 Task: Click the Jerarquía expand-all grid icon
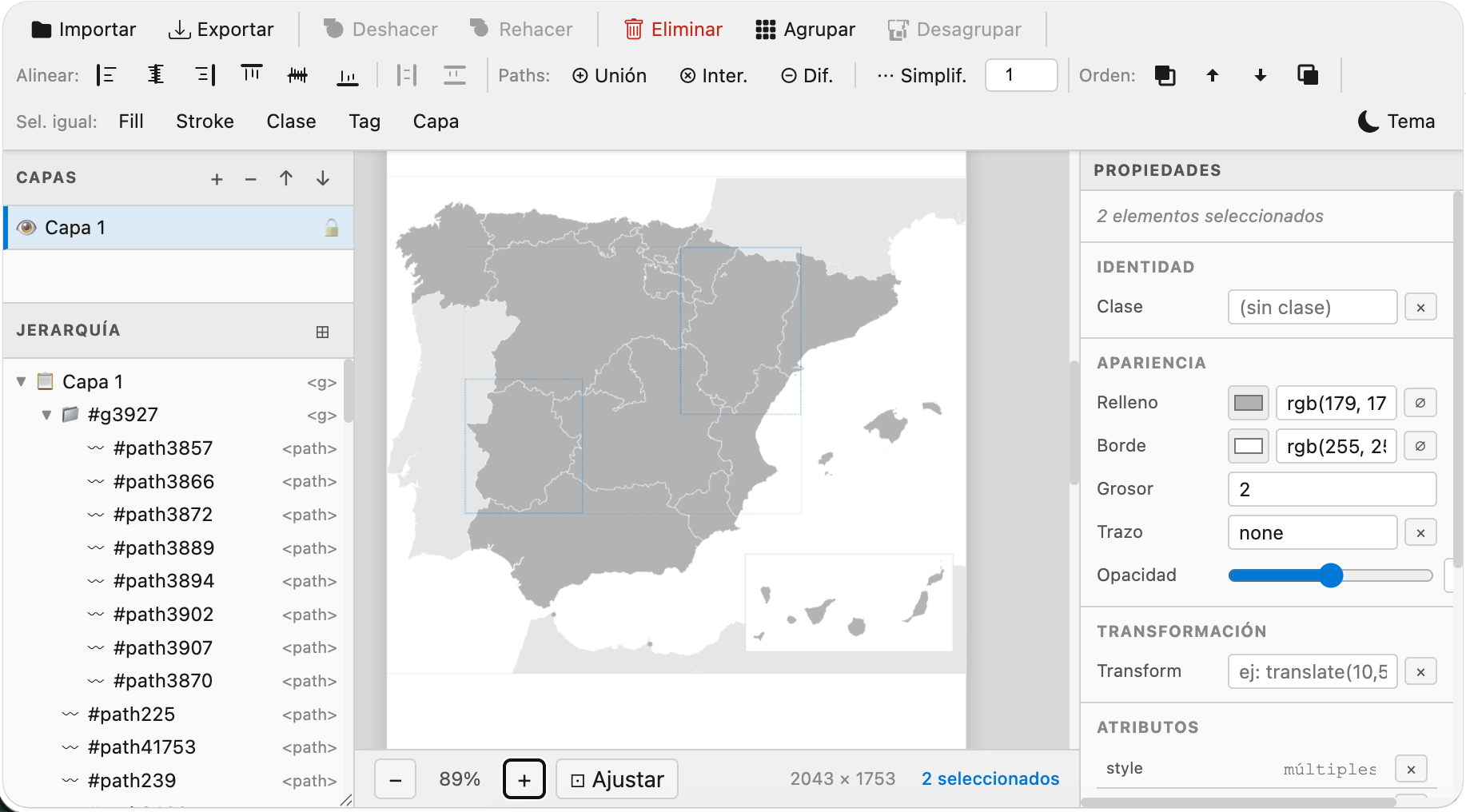click(x=323, y=332)
